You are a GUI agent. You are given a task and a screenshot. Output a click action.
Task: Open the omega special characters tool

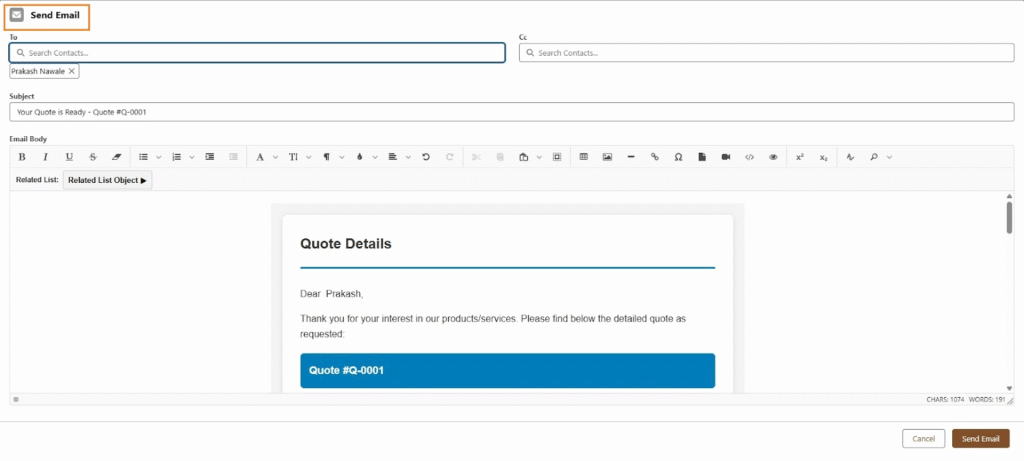pos(679,157)
